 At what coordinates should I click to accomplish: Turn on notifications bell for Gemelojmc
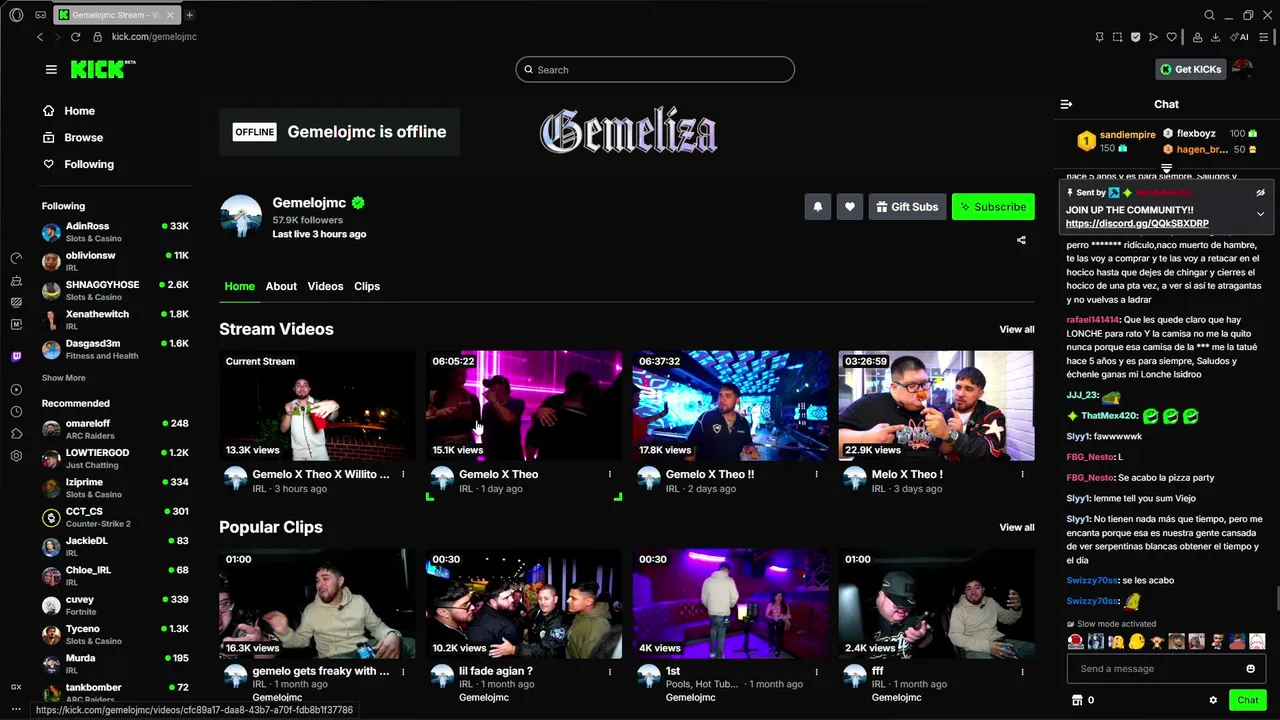[x=818, y=207]
